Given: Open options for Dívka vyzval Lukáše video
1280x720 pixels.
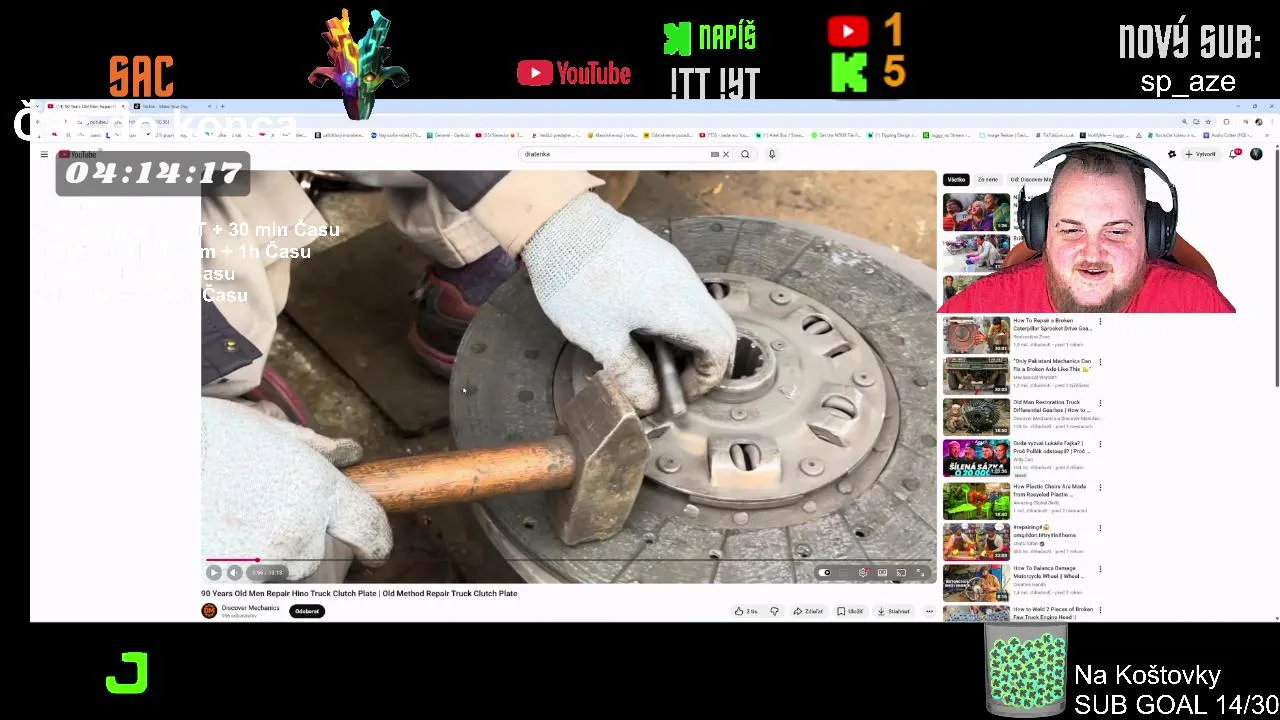Looking at the screenshot, I should pyautogui.click(x=1100, y=444).
